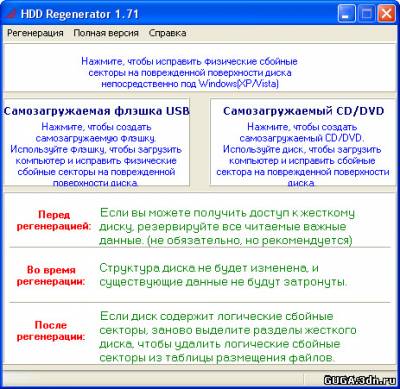Minimize the HDD Regenerator window
This screenshot has height=389, width=400.
click(x=346, y=14)
